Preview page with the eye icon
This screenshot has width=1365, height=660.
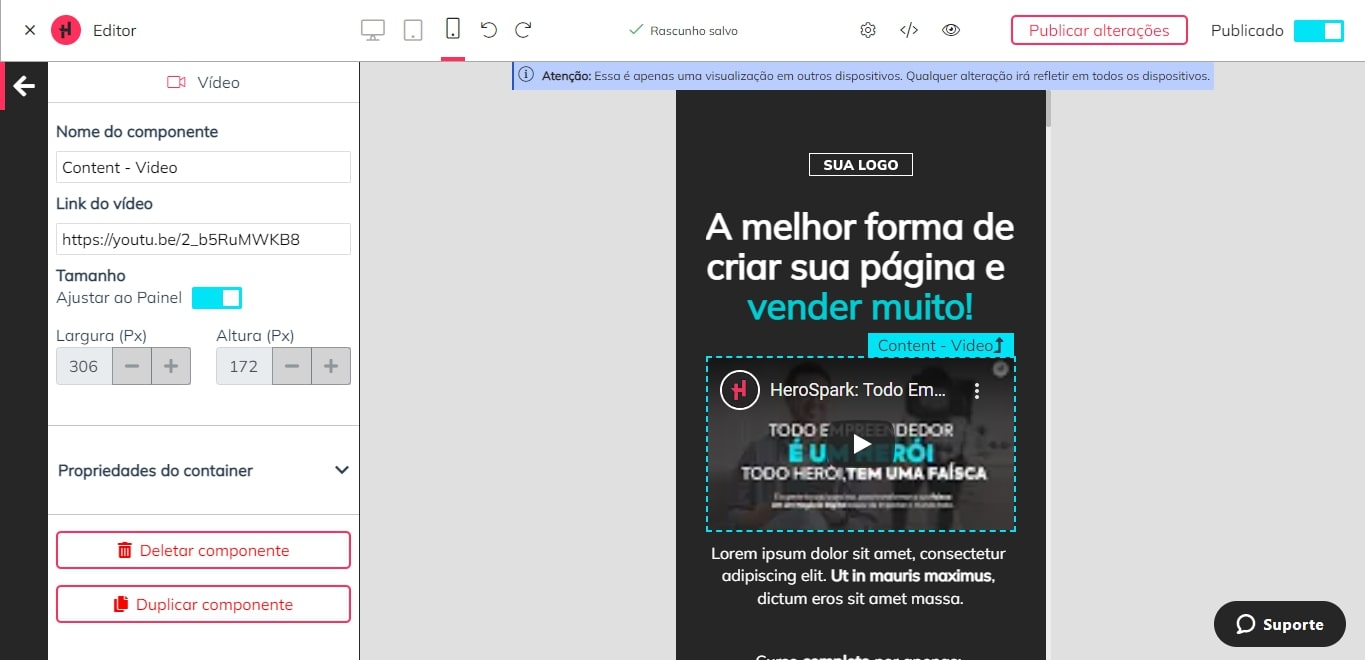pos(951,30)
